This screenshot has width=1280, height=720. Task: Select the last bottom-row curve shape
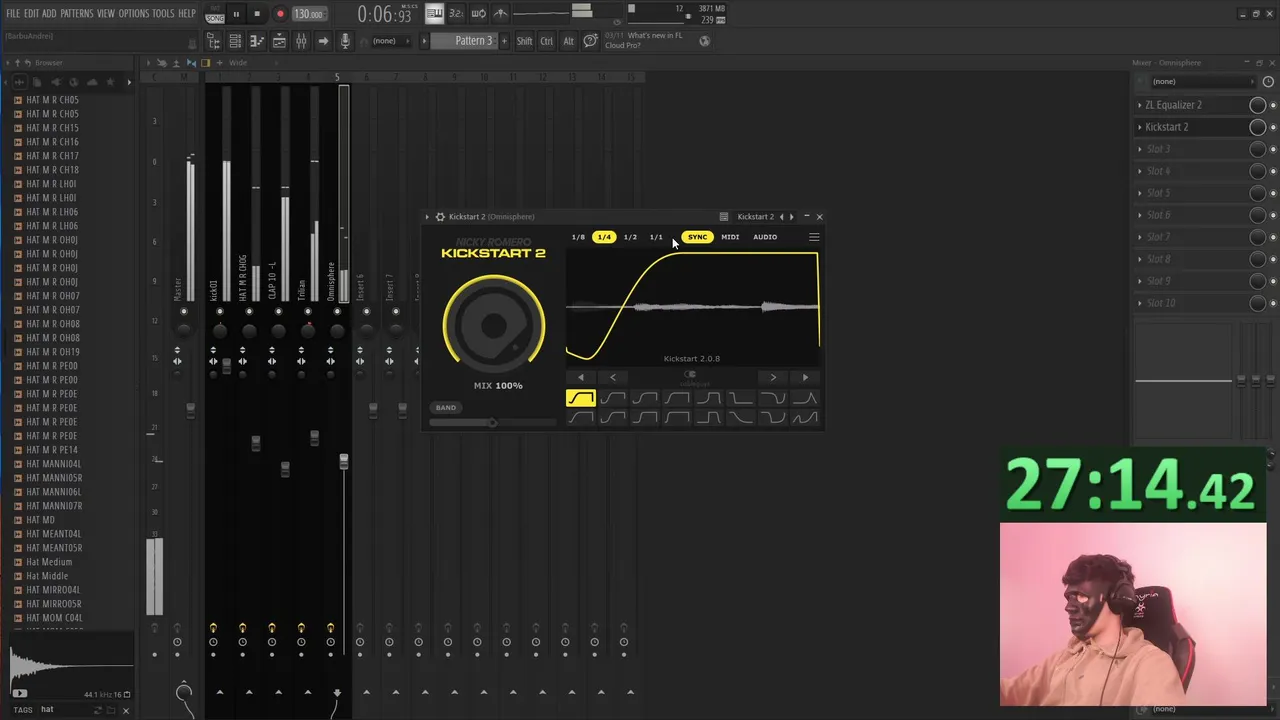[x=805, y=418]
